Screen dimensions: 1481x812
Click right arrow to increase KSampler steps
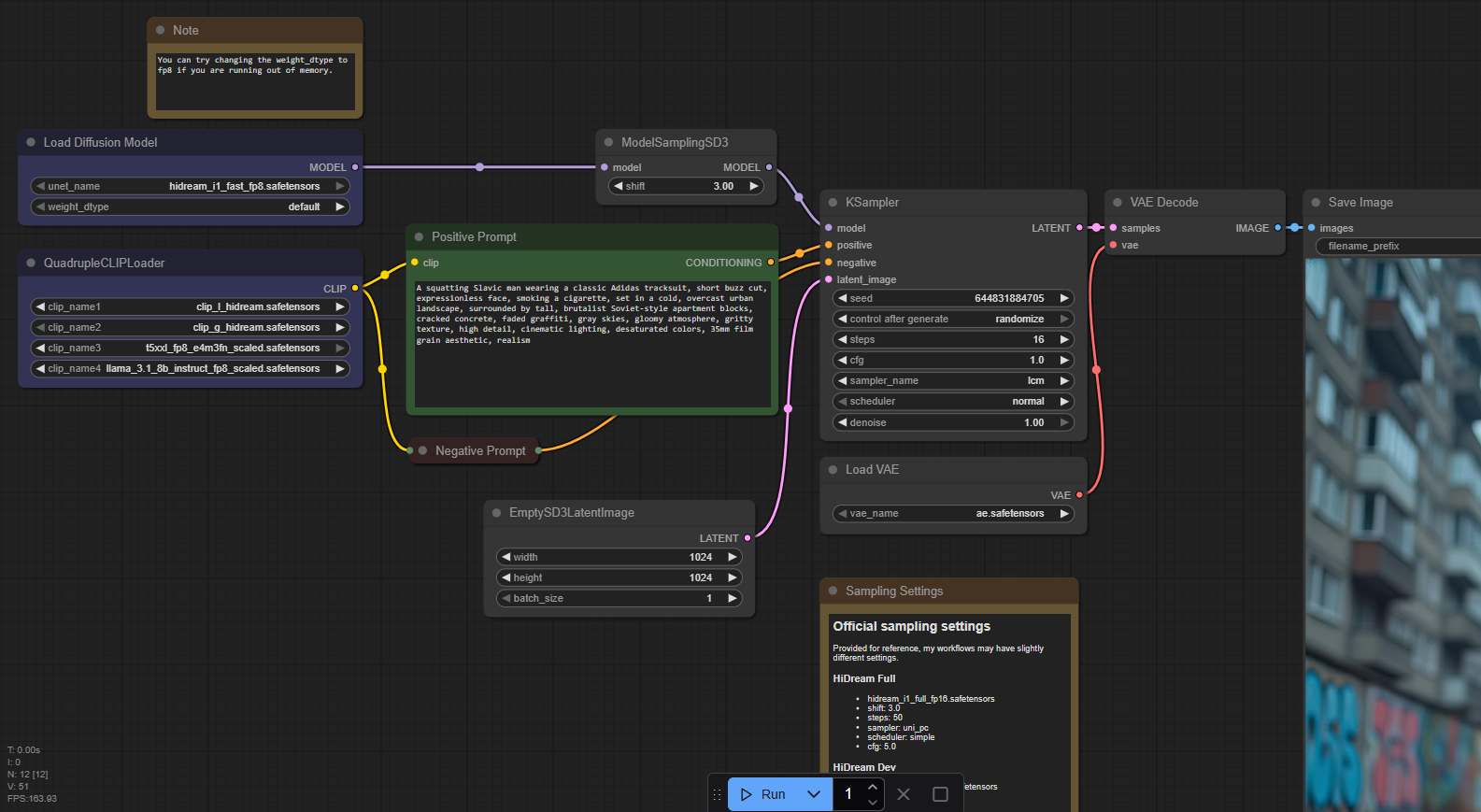pos(1063,340)
